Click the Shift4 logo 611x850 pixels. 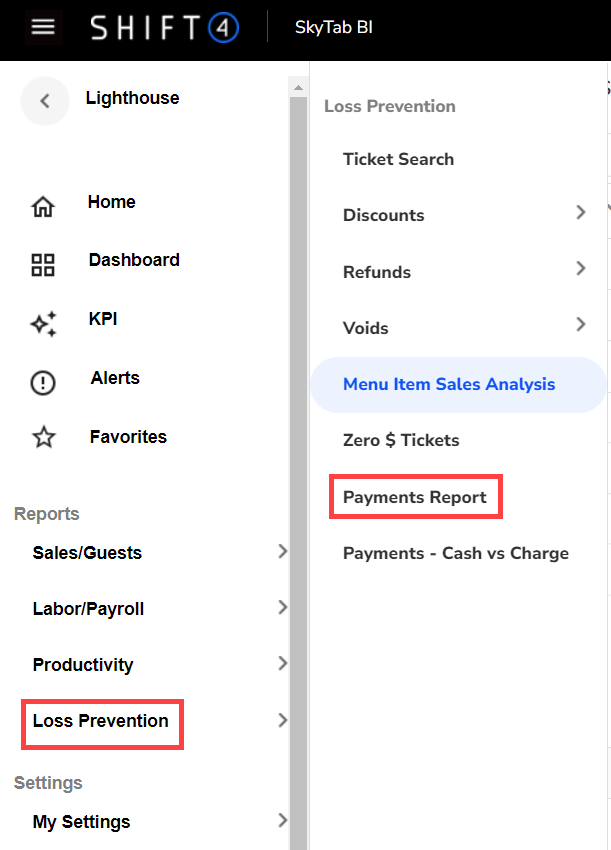coord(165,28)
